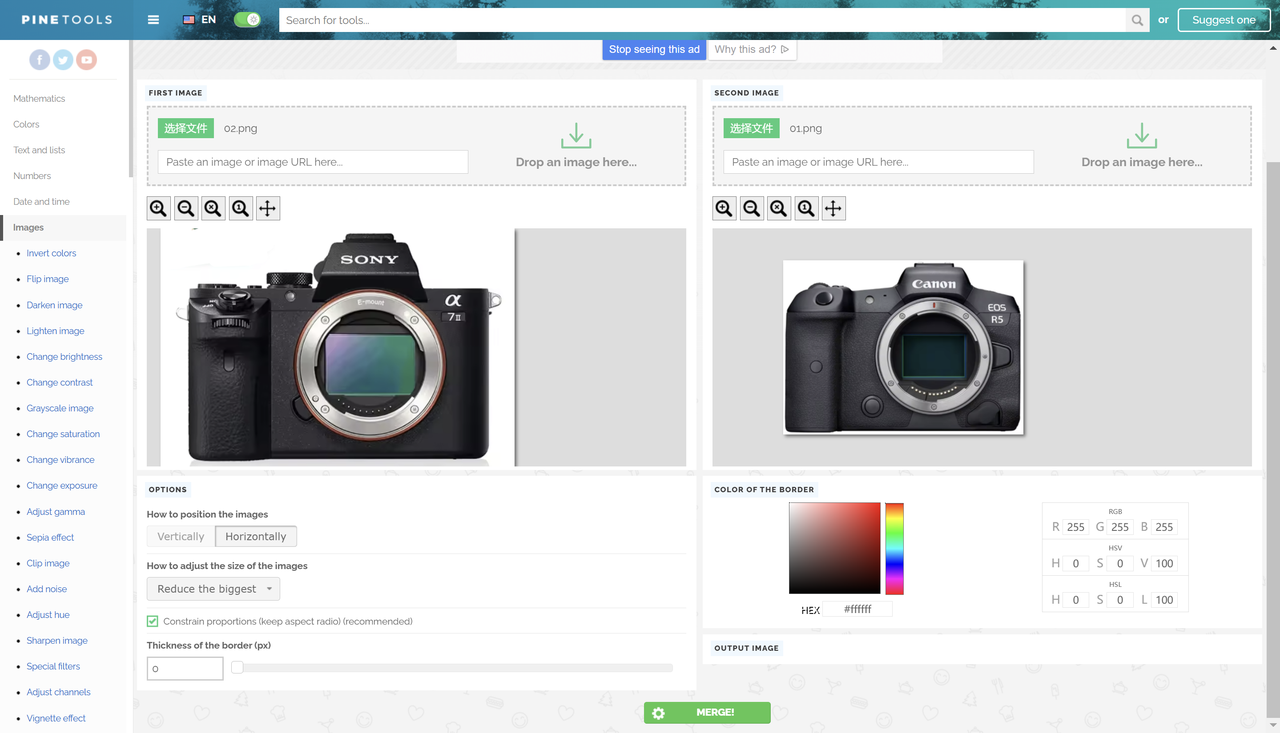The image size is (1280, 733).
Task: Click Stop seeing this ad
Action: pyautogui.click(x=654, y=49)
